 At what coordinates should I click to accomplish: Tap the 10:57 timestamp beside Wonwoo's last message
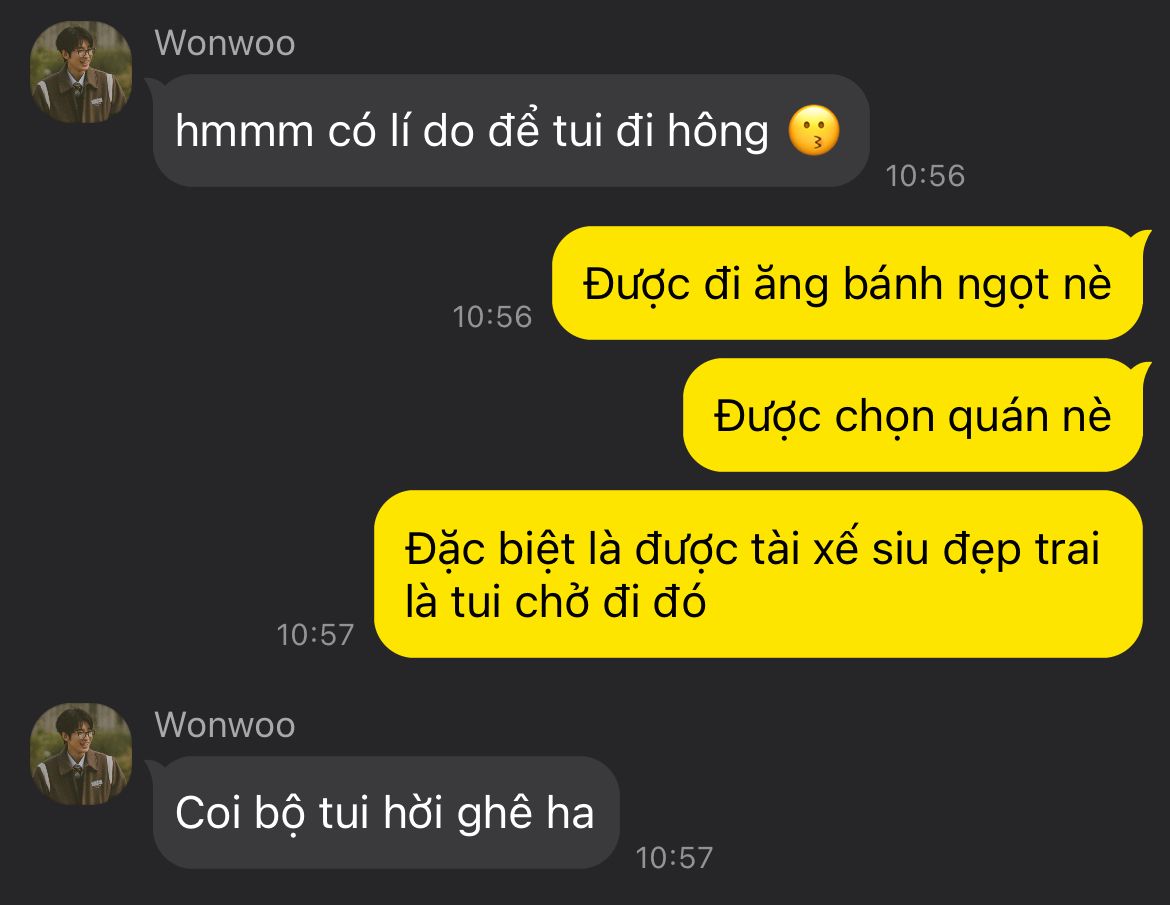[x=675, y=858]
